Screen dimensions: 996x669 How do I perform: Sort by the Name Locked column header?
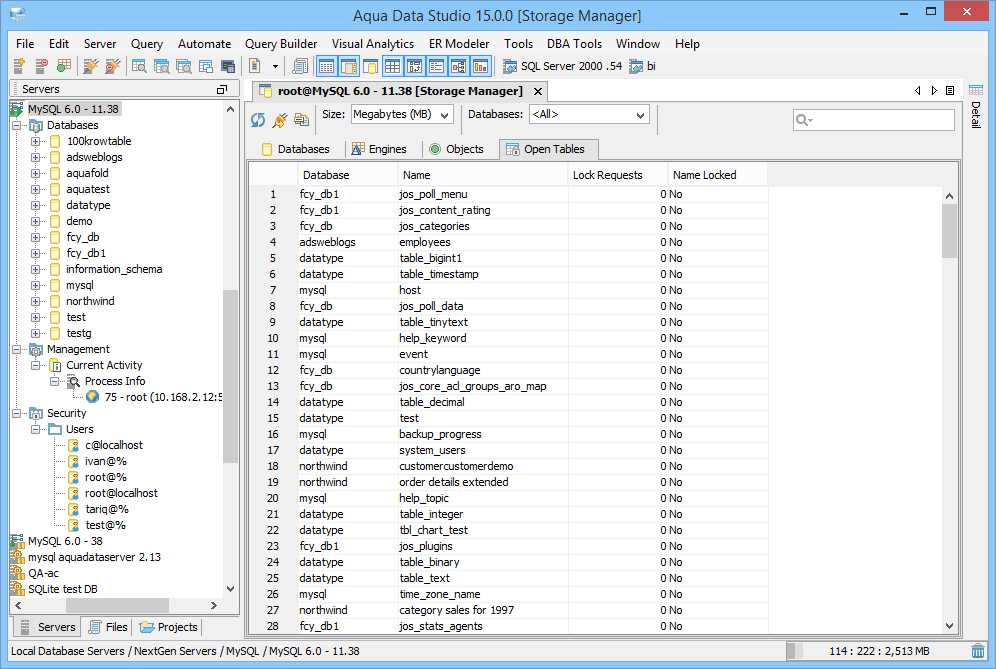coord(718,175)
